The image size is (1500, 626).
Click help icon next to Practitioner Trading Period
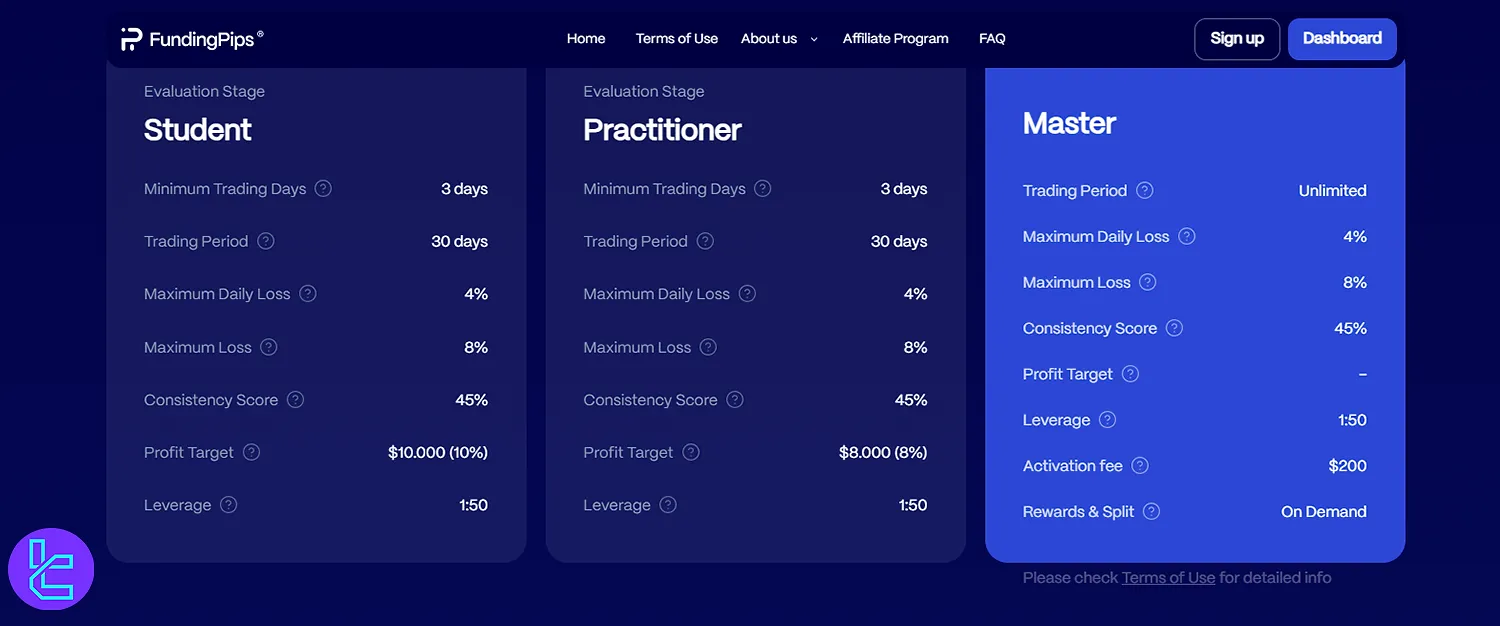pos(705,241)
